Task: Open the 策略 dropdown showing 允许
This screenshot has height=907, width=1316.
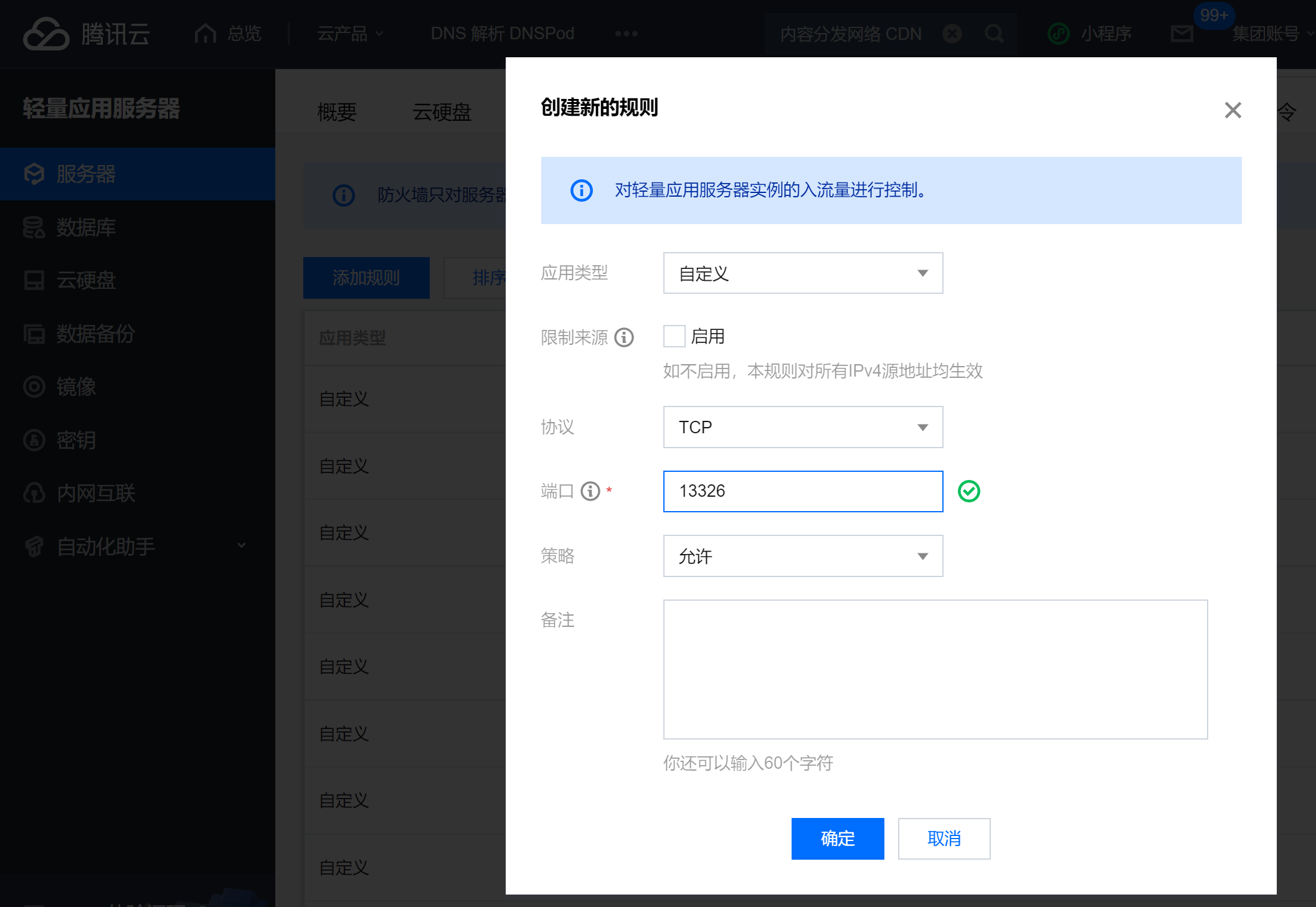Action: tap(803, 556)
